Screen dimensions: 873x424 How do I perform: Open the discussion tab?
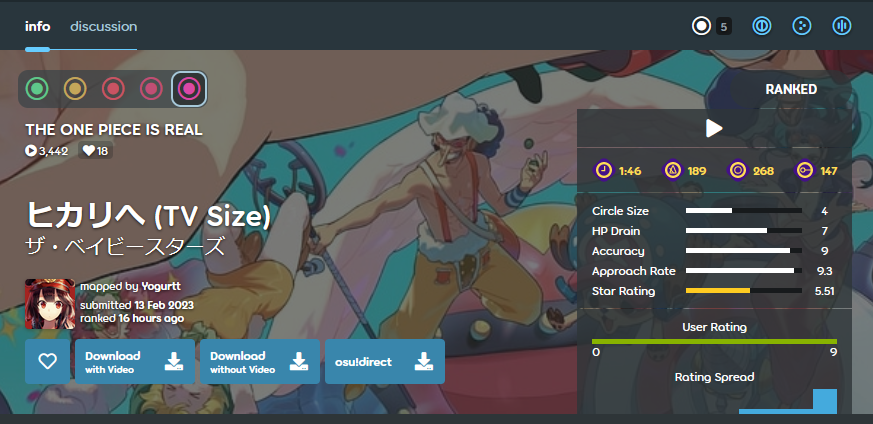click(x=104, y=26)
